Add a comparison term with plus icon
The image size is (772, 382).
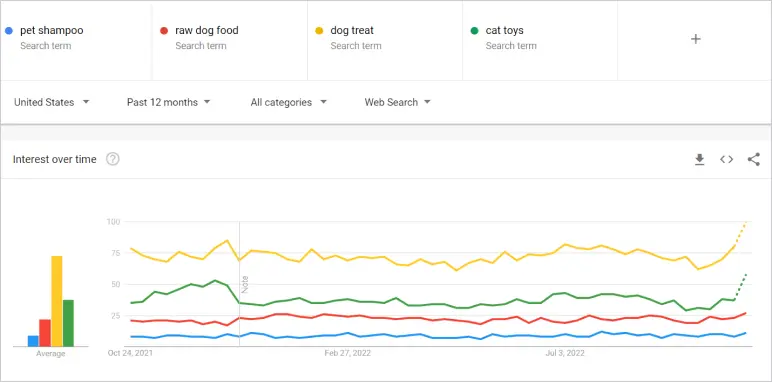pyautogui.click(x=695, y=39)
